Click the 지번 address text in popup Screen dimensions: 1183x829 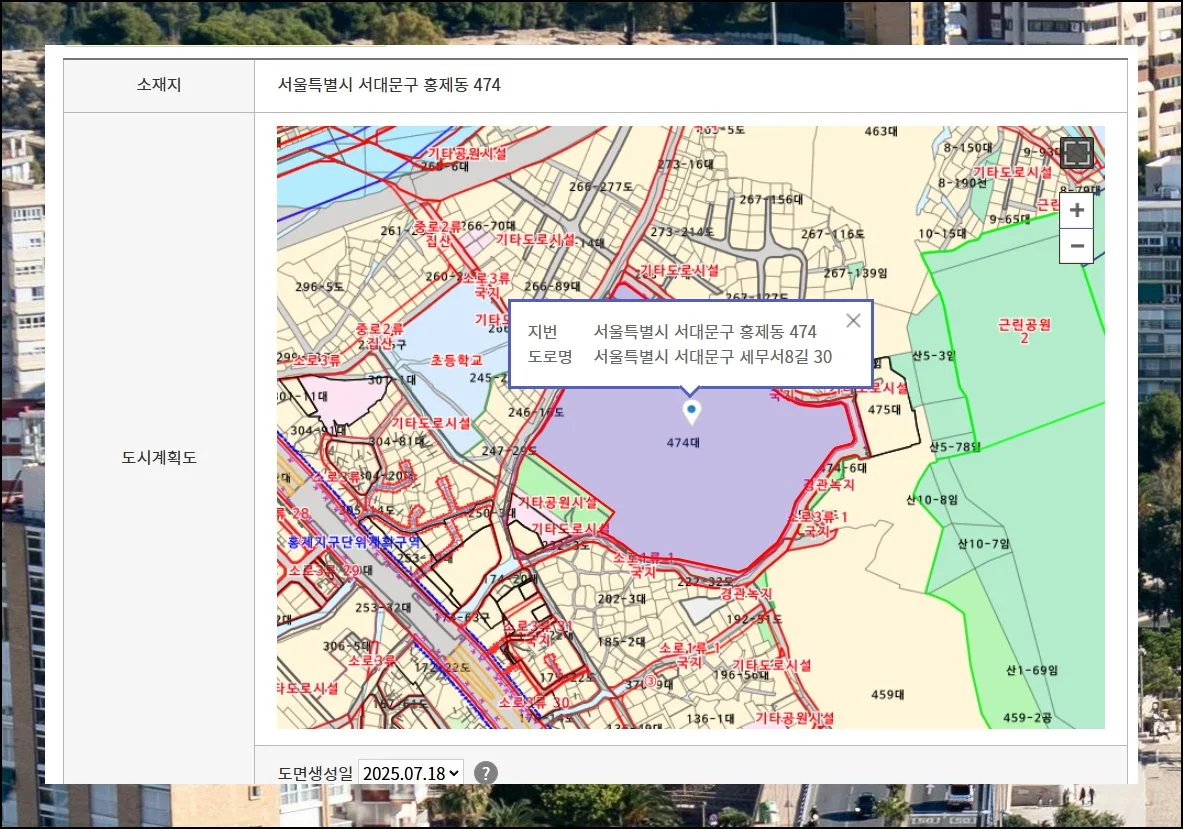[705, 332]
